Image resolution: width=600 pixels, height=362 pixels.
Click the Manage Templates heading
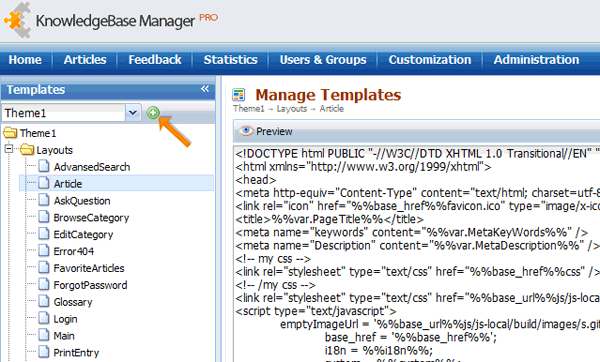[328, 95]
